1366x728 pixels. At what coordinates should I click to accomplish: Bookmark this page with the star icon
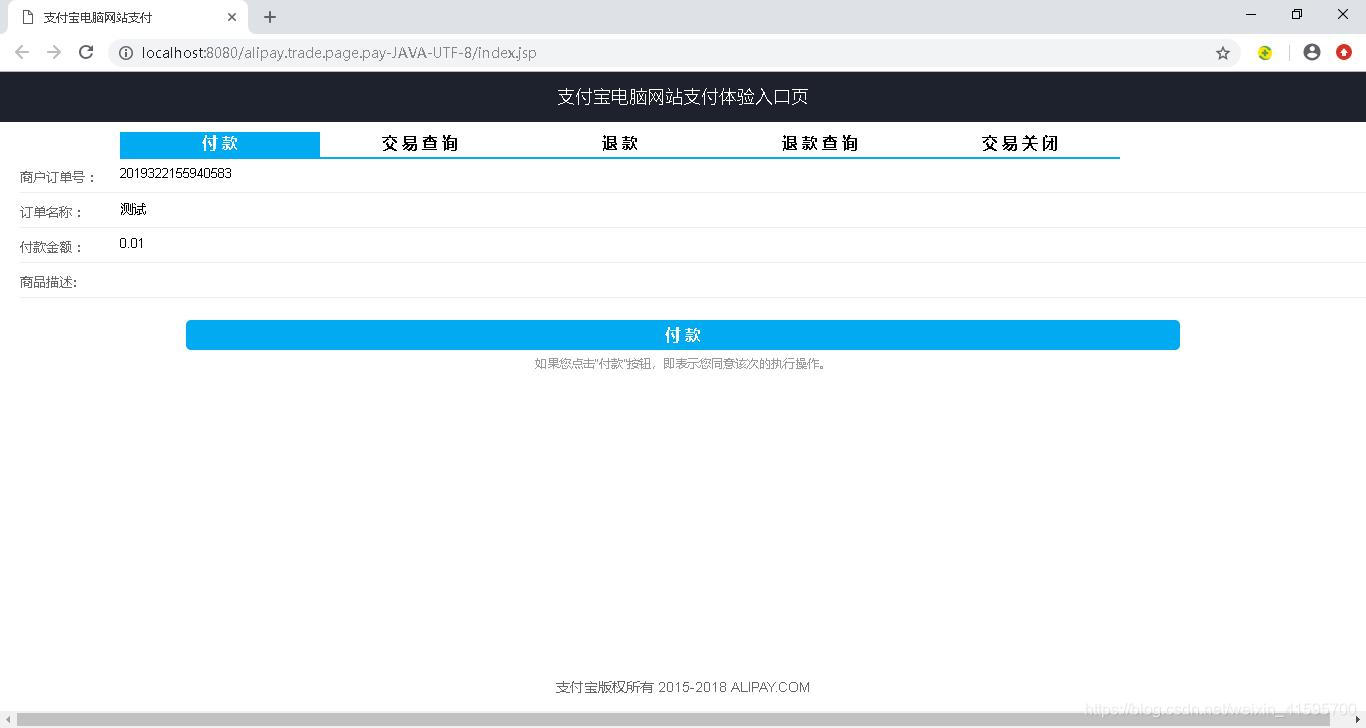tap(1222, 53)
